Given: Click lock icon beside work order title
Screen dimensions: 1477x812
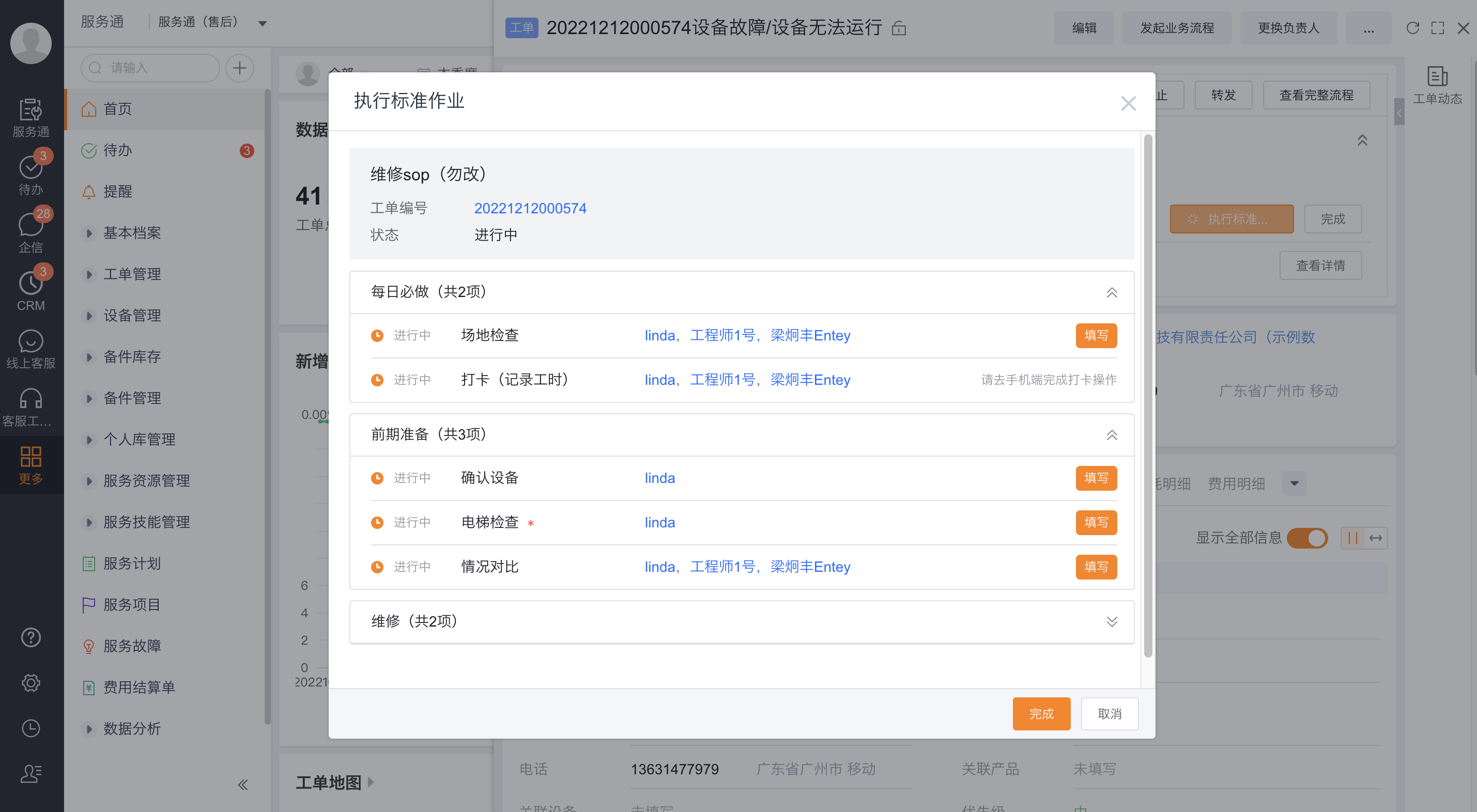Looking at the screenshot, I should click(899, 28).
